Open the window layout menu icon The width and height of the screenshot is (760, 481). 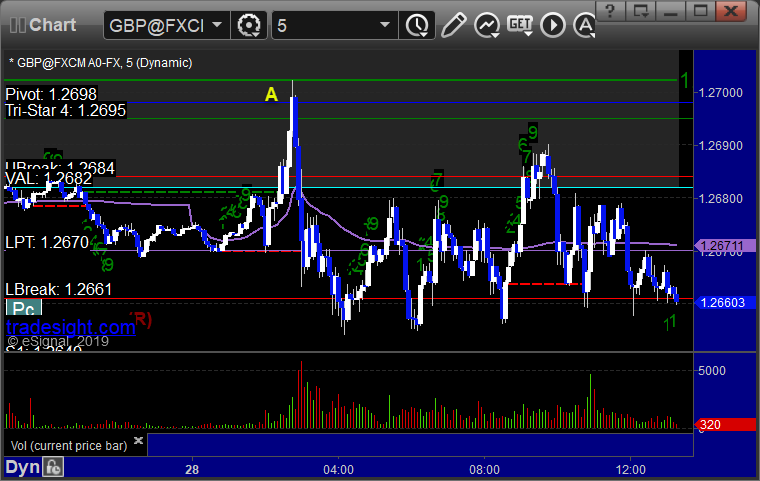coord(641,10)
